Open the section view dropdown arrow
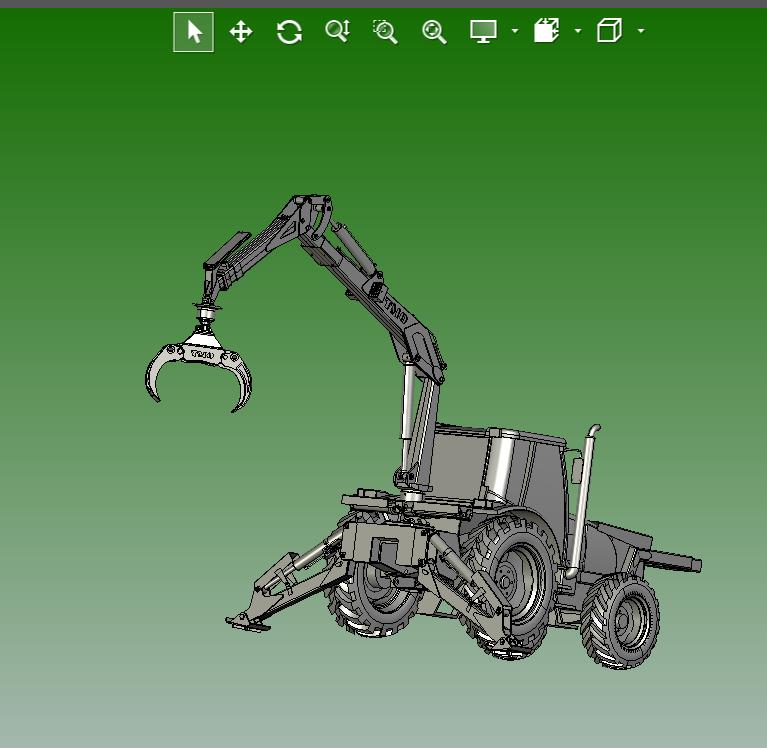767x748 pixels. (578, 31)
